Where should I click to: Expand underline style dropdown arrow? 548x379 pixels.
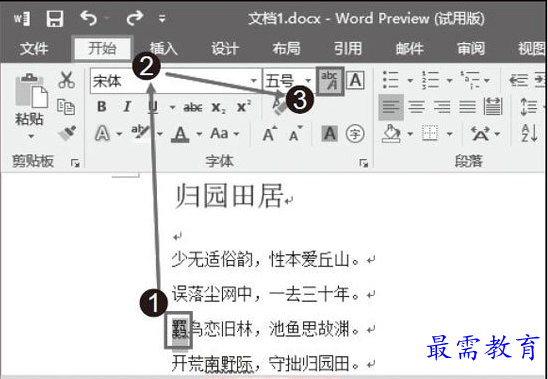coord(172,107)
